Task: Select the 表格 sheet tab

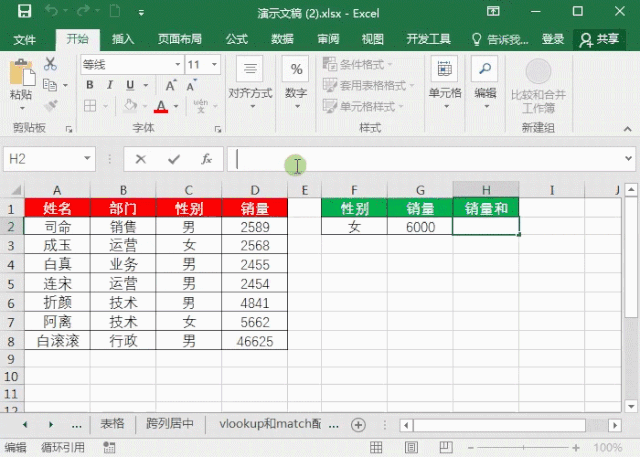Action: coord(112,424)
